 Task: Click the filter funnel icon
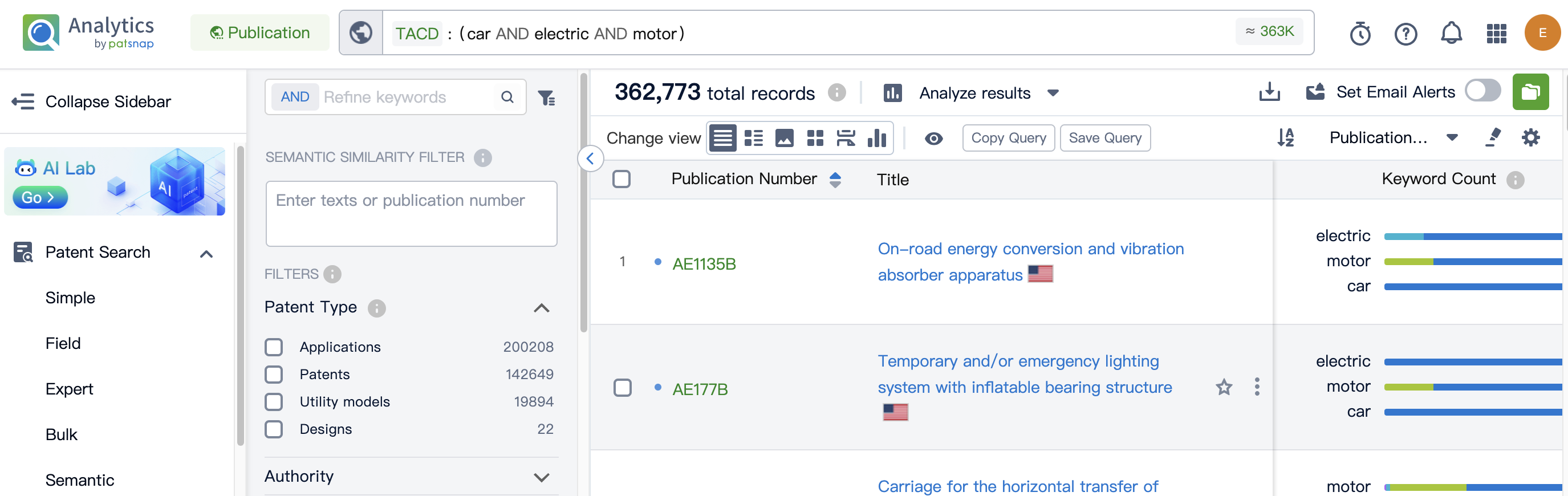[x=546, y=97]
